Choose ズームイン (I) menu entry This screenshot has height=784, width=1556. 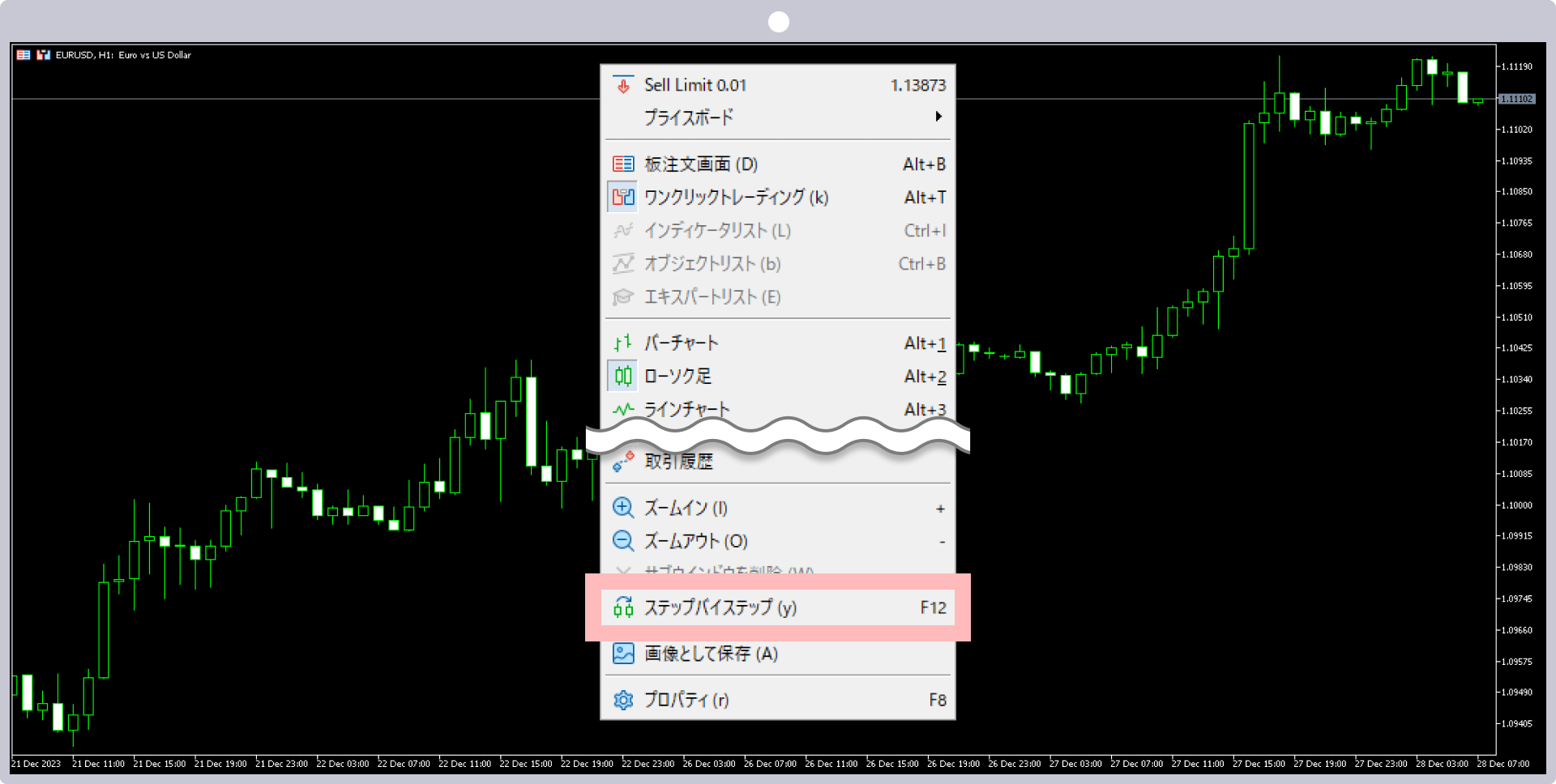tap(778, 508)
